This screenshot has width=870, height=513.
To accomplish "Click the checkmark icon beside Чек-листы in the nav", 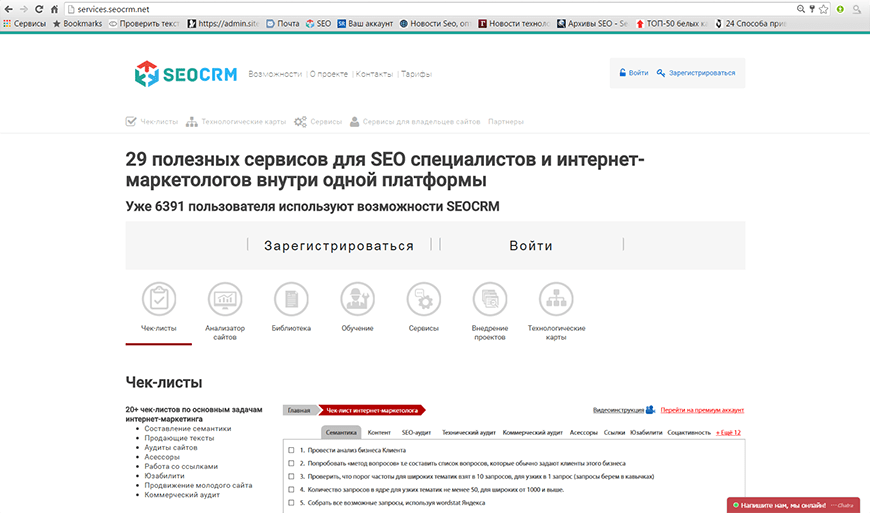I will [x=131, y=121].
